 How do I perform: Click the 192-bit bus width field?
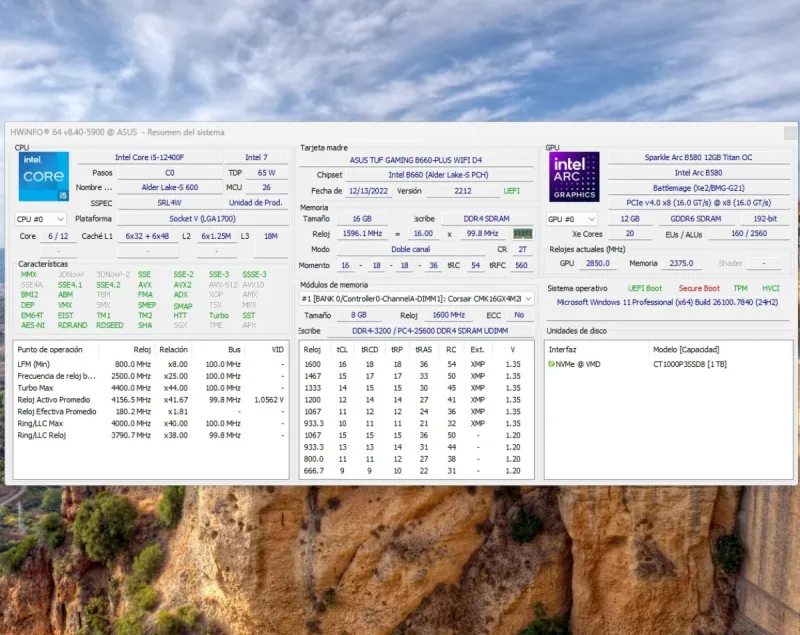tap(765, 218)
